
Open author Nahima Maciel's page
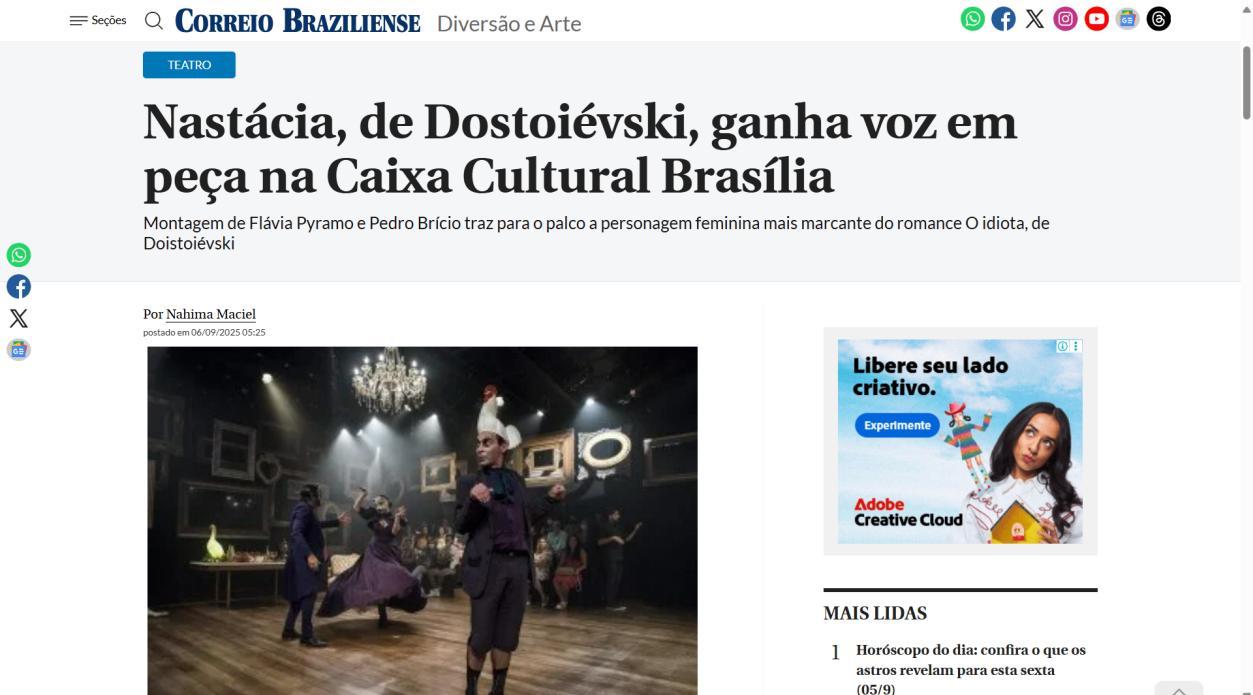click(211, 314)
